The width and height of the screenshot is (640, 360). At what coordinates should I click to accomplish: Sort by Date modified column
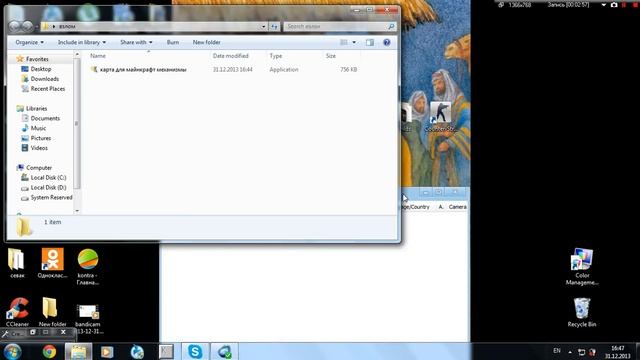pyautogui.click(x=231, y=56)
